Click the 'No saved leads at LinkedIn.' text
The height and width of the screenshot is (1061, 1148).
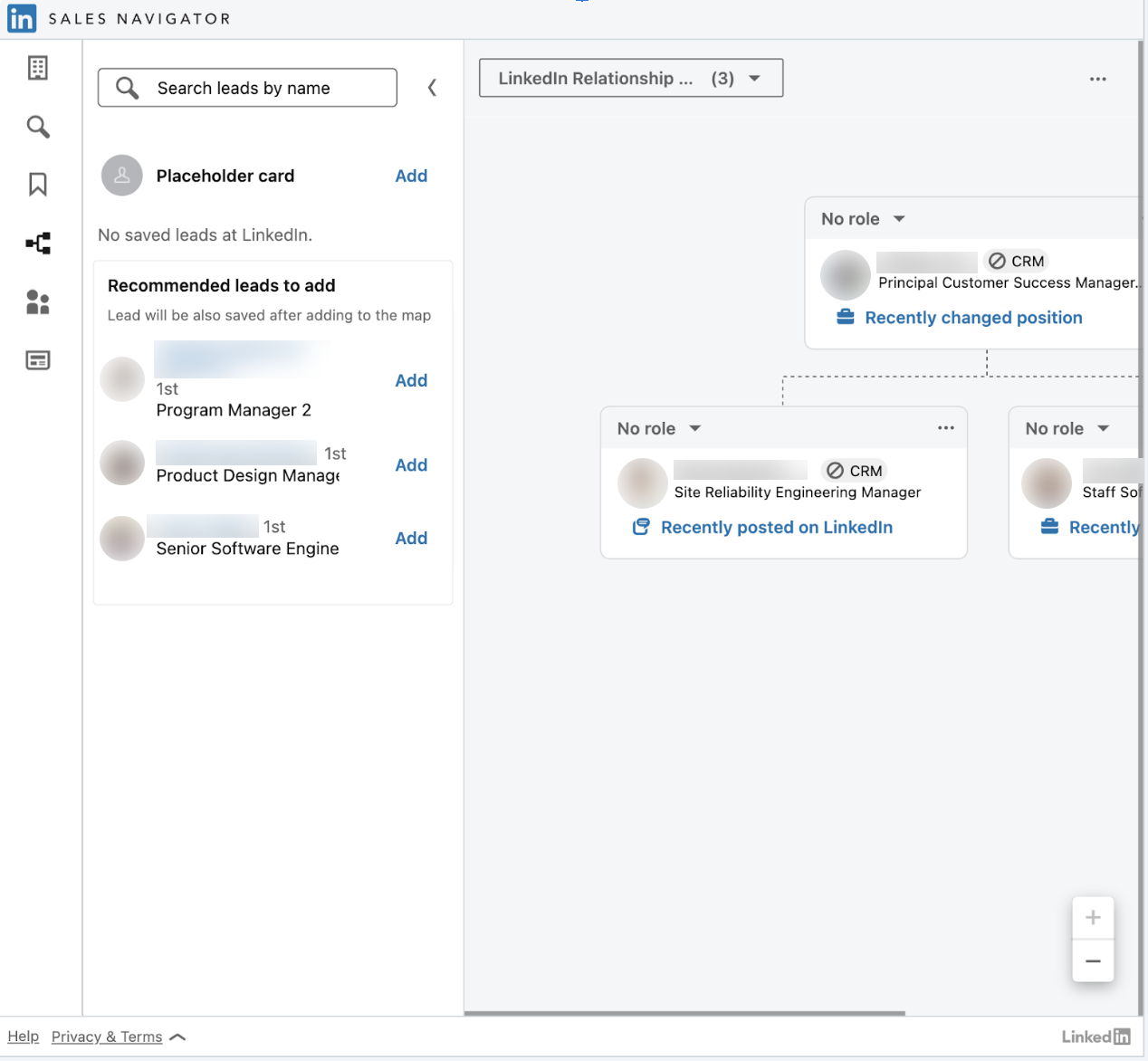[x=206, y=235]
